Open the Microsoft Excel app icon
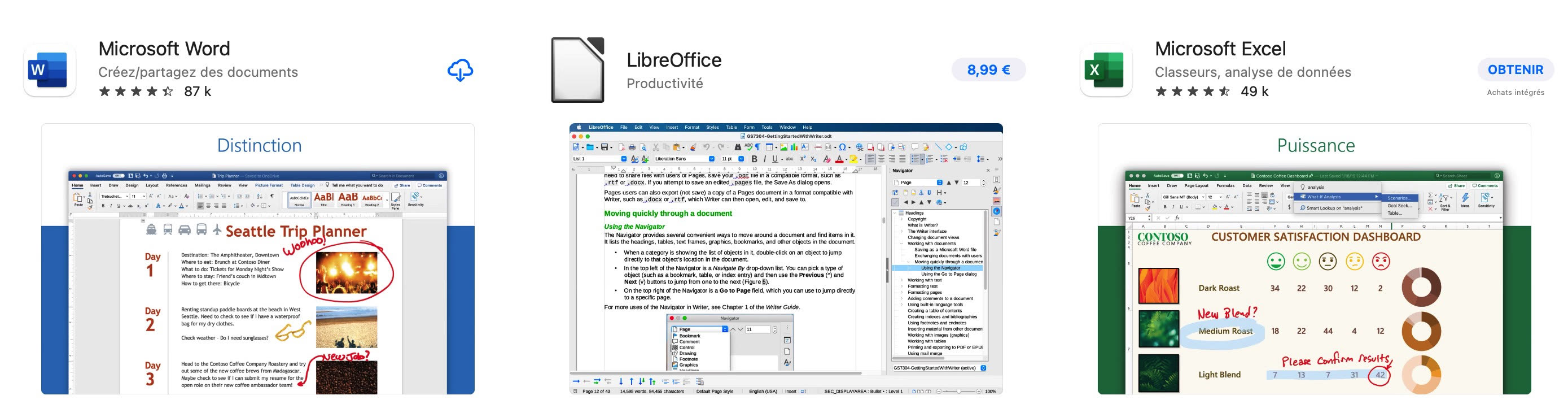The width and height of the screenshot is (1568, 417). 1106,69
